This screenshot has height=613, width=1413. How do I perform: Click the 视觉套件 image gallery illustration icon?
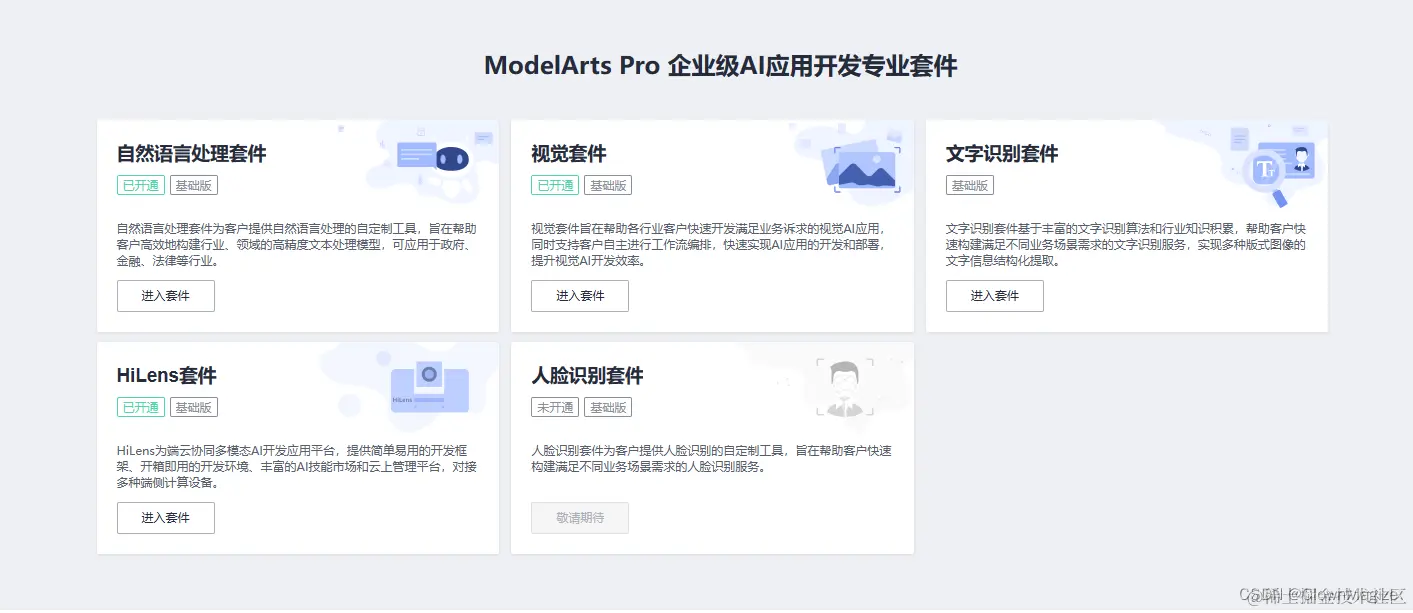866,168
